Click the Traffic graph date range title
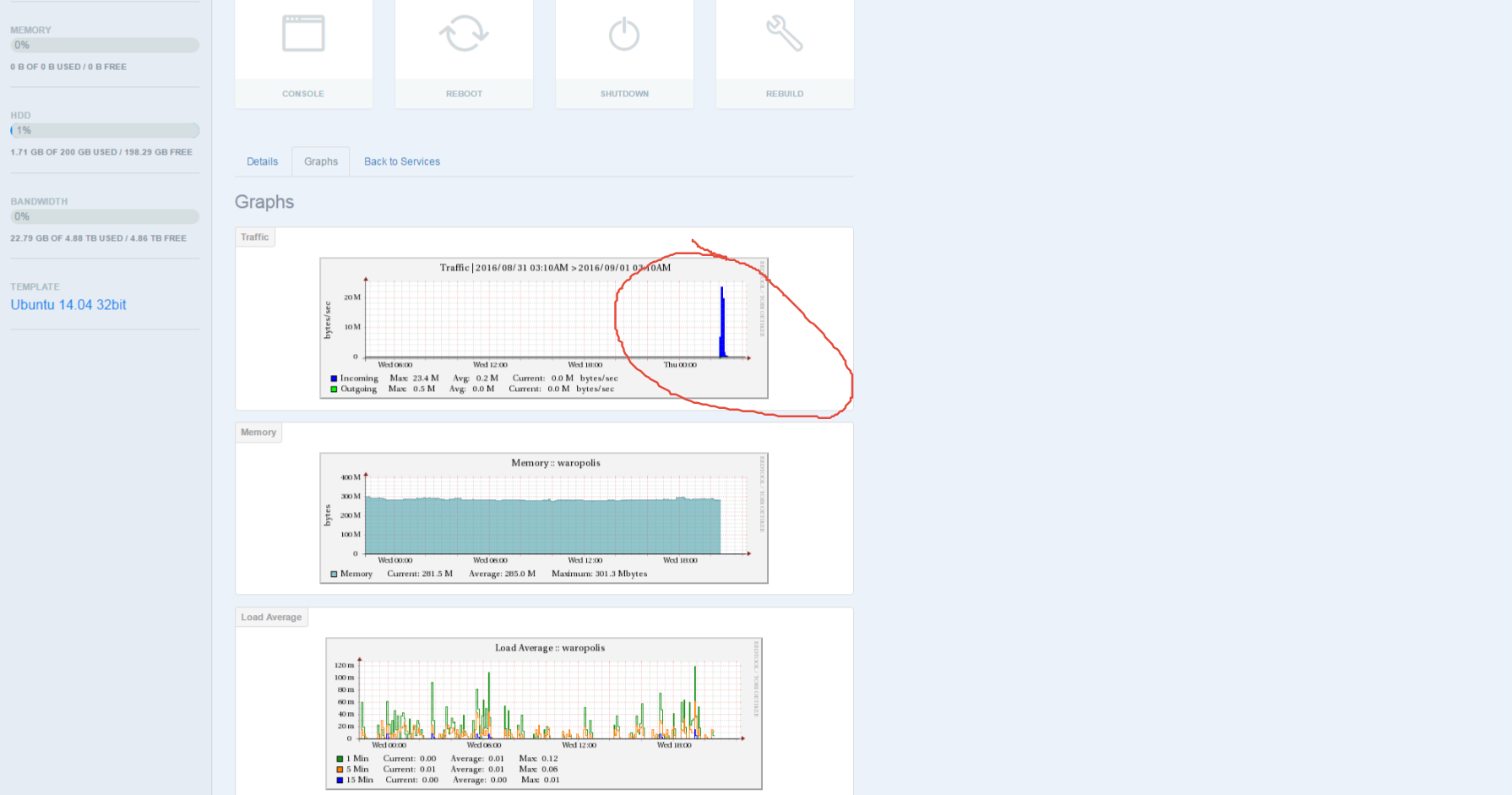This screenshot has width=1512, height=795. coord(555,268)
